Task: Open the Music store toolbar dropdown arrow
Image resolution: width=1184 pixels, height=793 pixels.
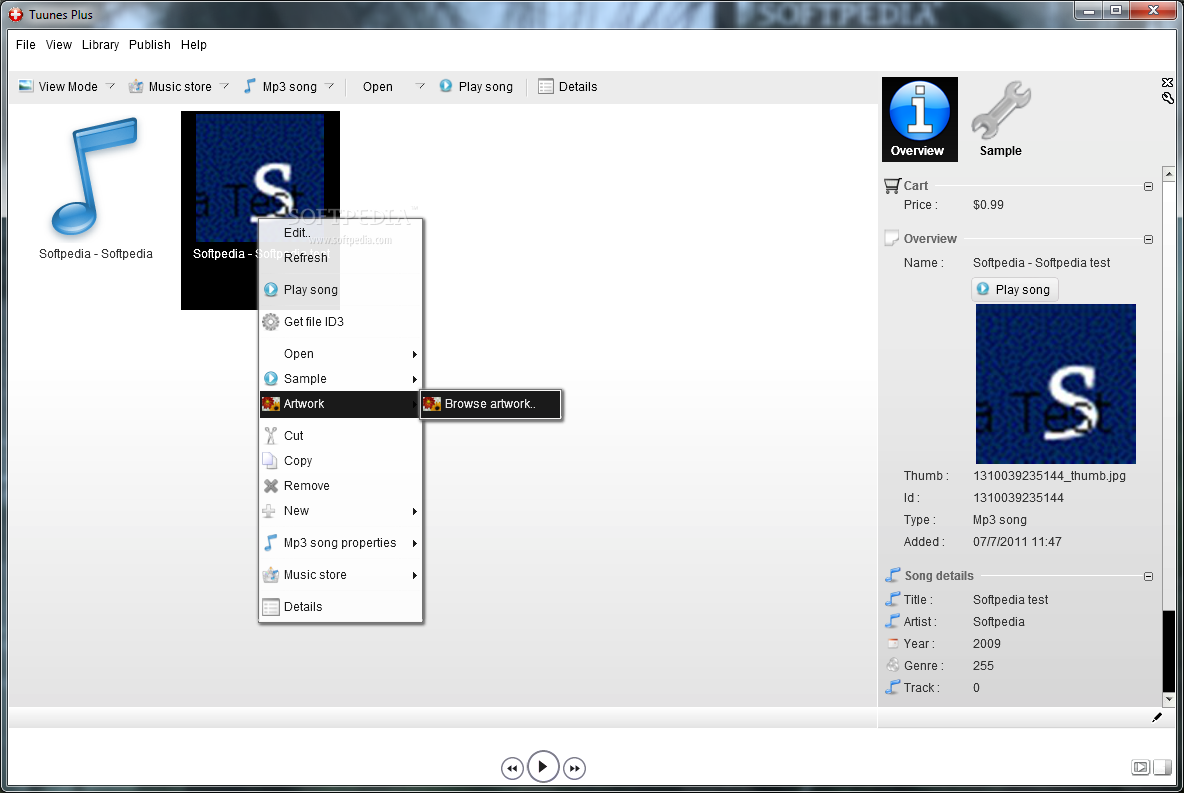Action: 224,86
